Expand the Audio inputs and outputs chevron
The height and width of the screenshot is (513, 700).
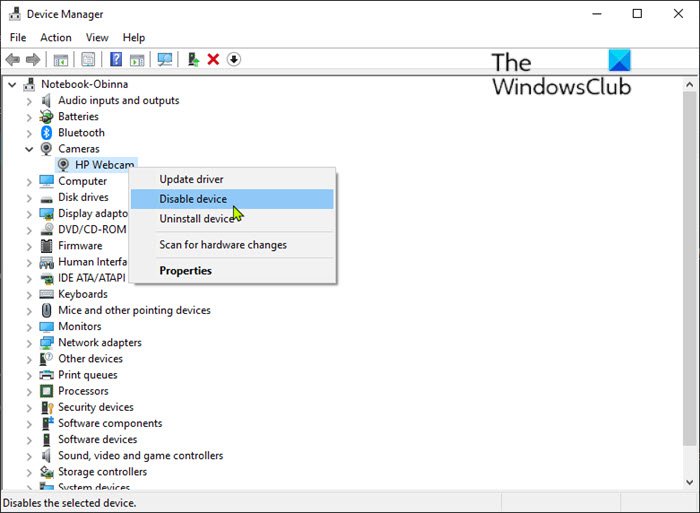[x=29, y=101]
